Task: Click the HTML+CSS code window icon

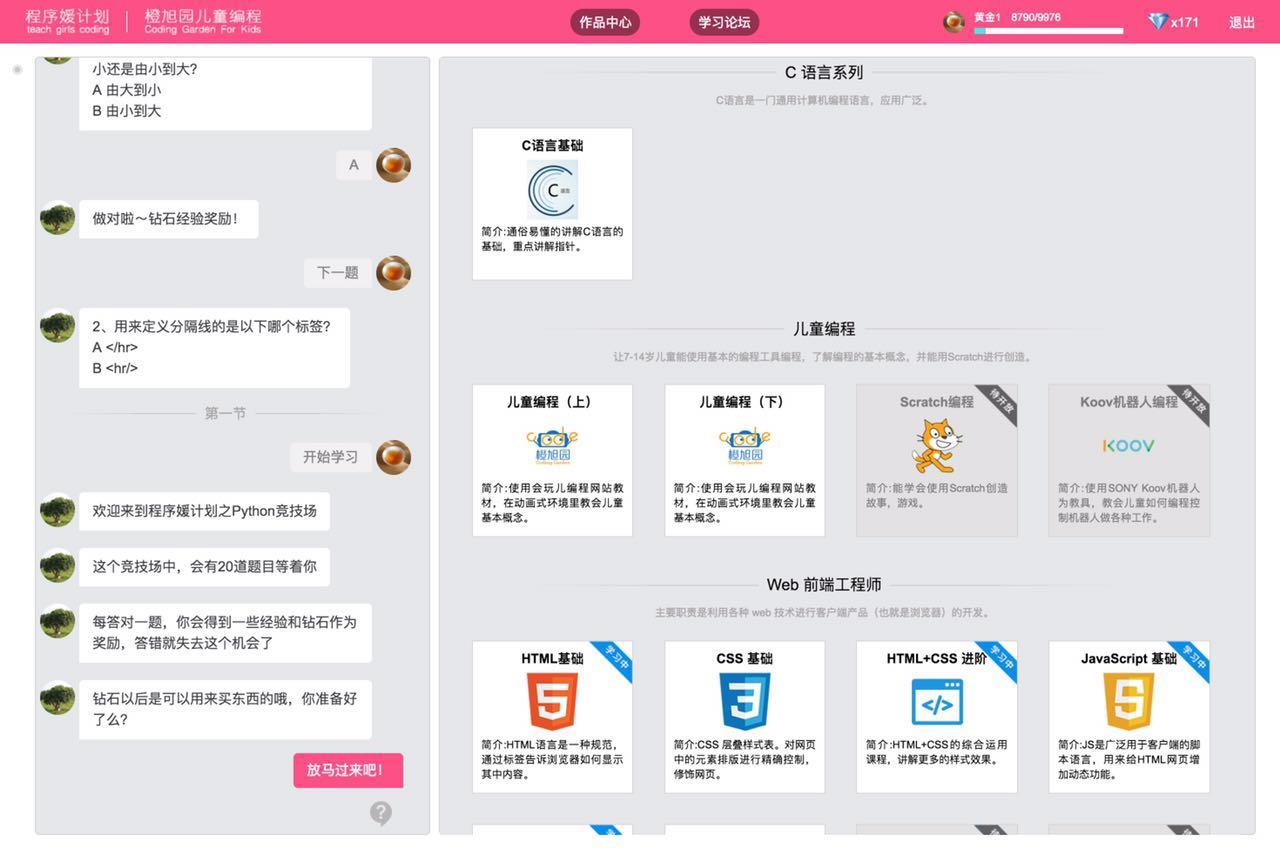Action: click(x=937, y=702)
